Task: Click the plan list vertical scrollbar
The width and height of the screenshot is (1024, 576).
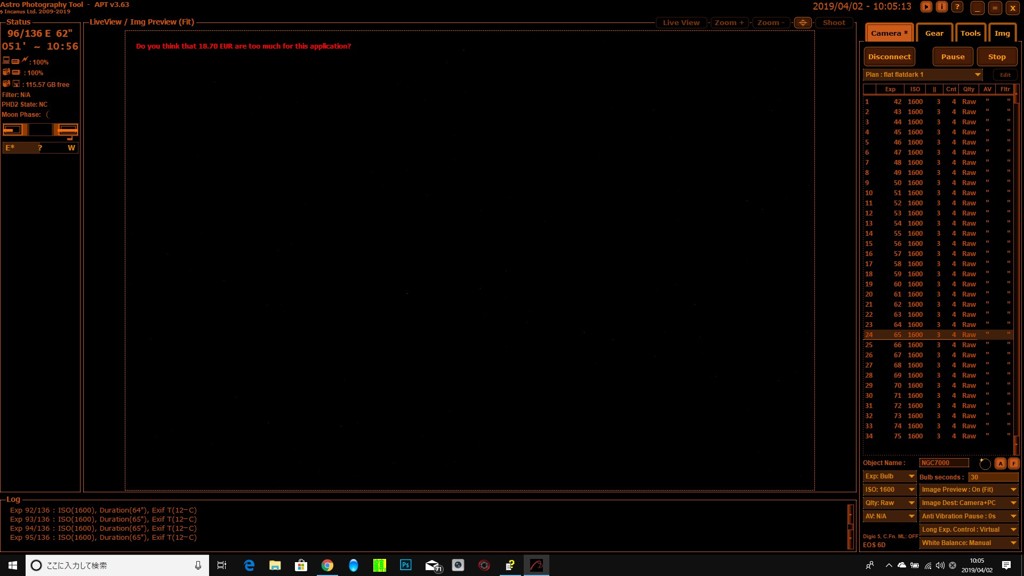Action: [x=1016, y=269]
